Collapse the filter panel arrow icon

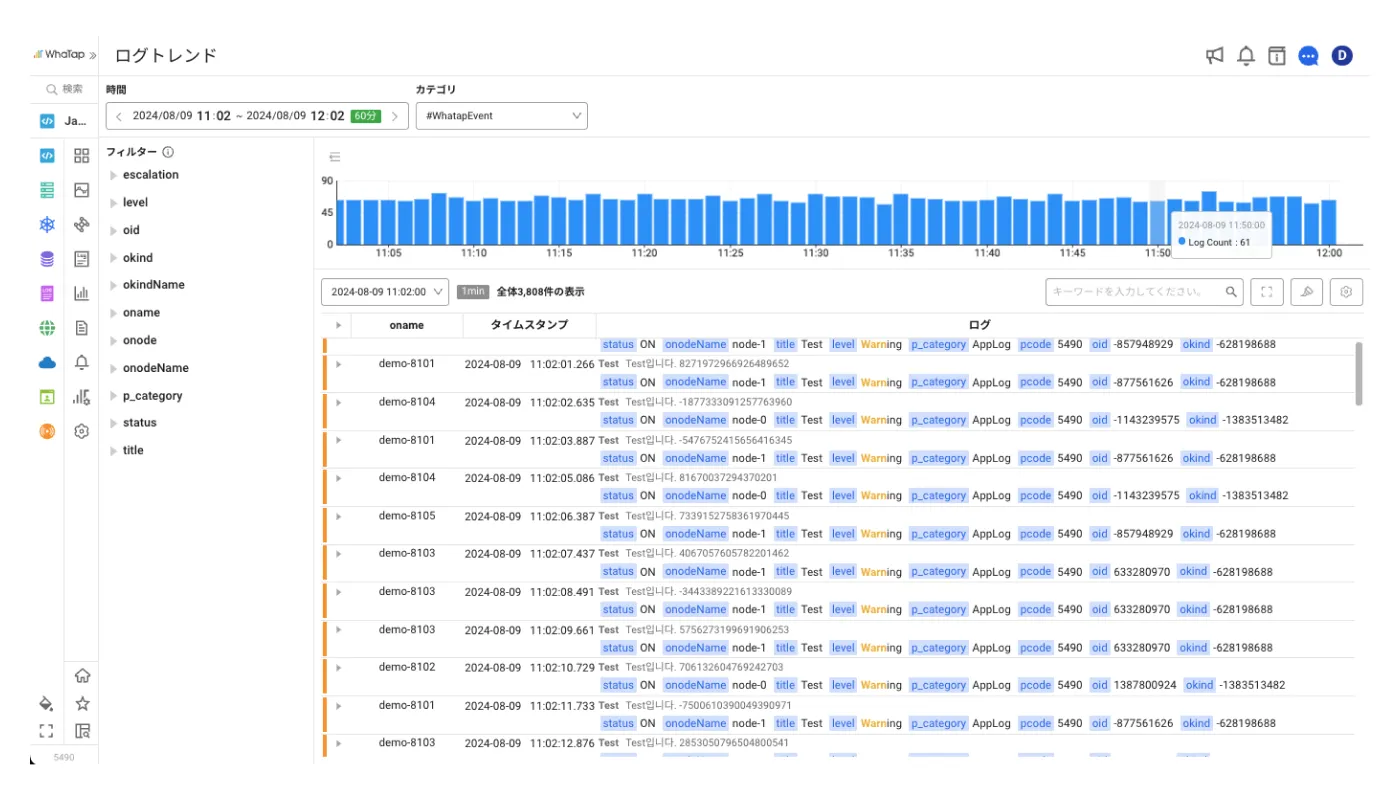pyautogui.click(x=335, y=157)
